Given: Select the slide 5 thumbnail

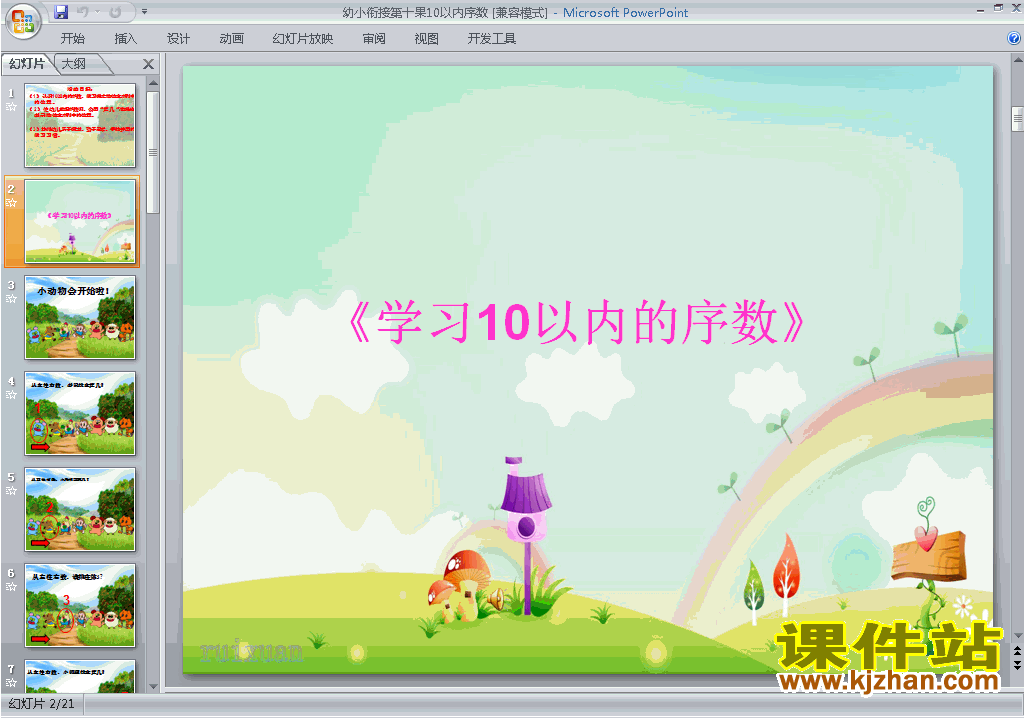Looking at the screenshot, I should pos(80,510).
